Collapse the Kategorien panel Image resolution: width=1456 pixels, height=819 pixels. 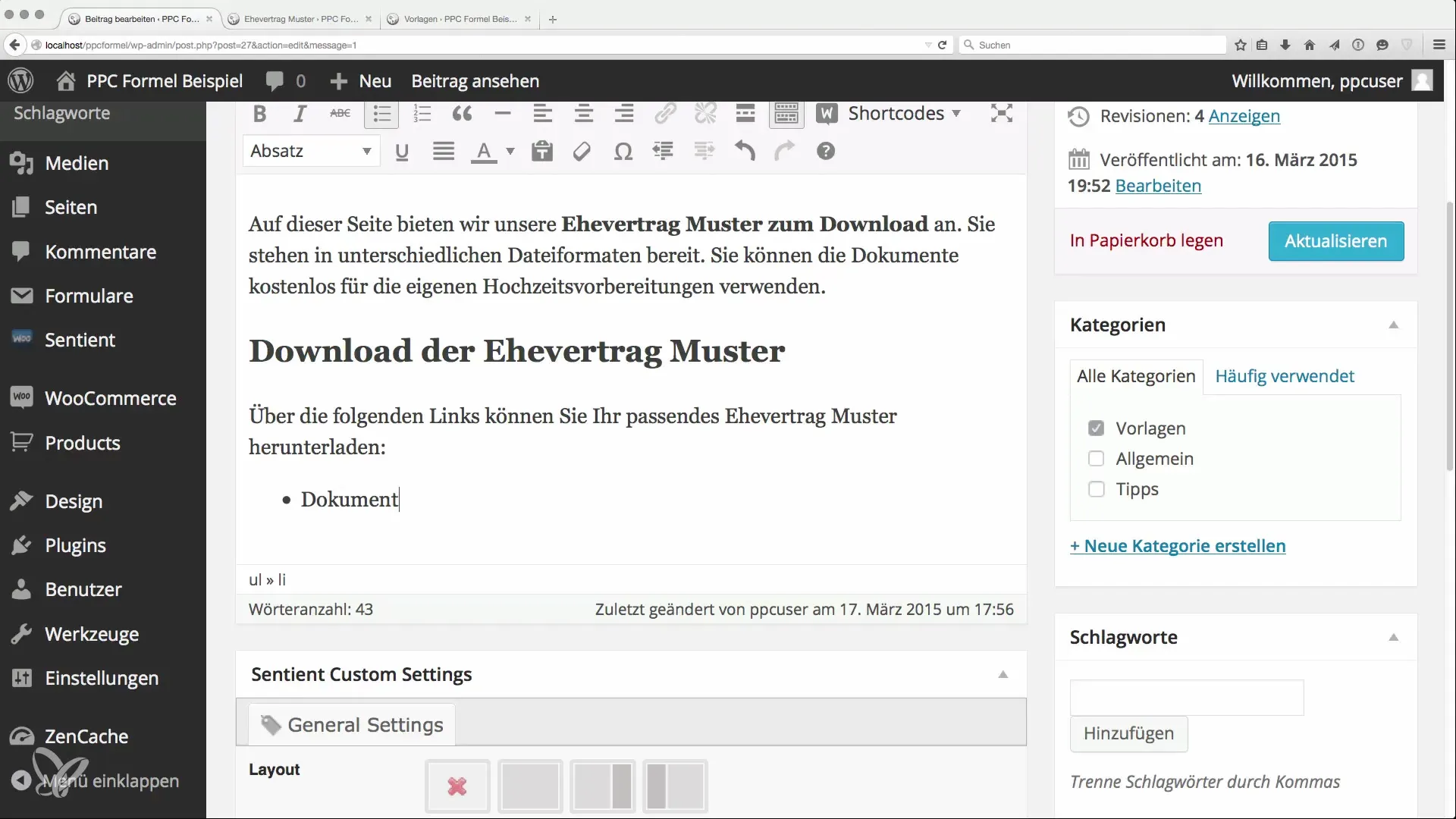coord(1393,325)
